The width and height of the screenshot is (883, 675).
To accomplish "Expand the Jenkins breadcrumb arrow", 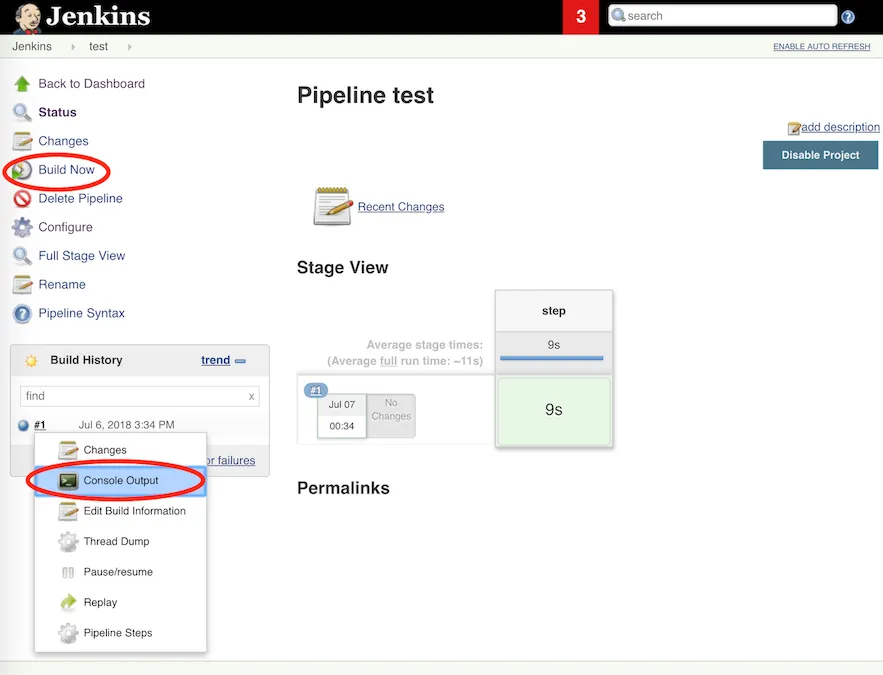I will 73,47.
